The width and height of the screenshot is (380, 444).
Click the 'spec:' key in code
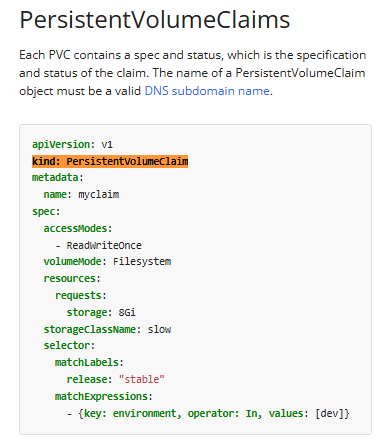tap(46, 212)
